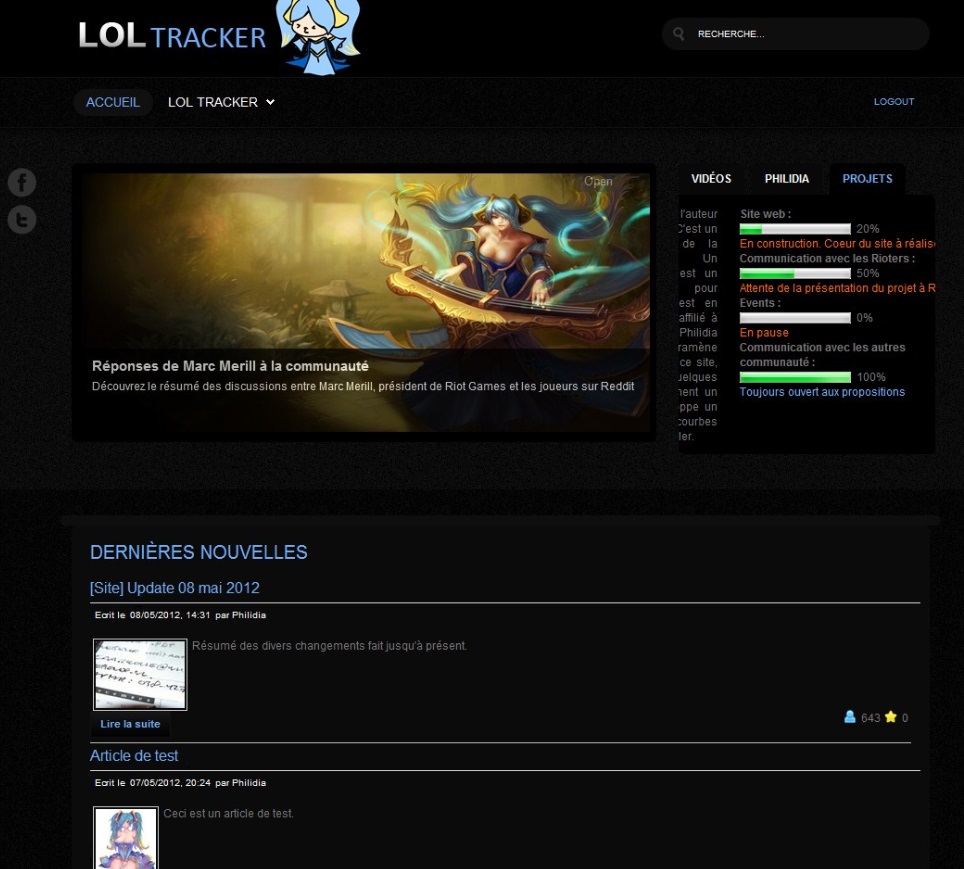Switch to the PHILIDIA tab

787,179
